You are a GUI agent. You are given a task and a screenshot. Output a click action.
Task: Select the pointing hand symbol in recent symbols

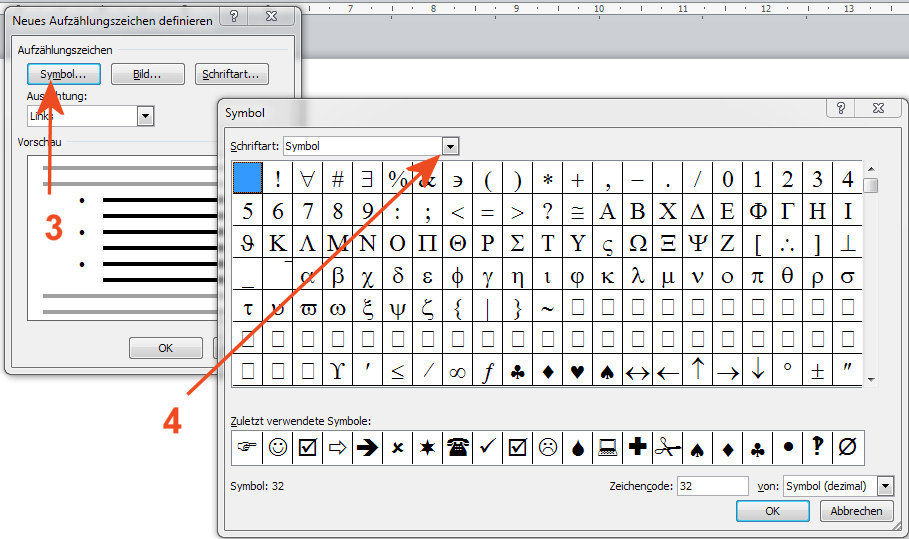point(246,448)
